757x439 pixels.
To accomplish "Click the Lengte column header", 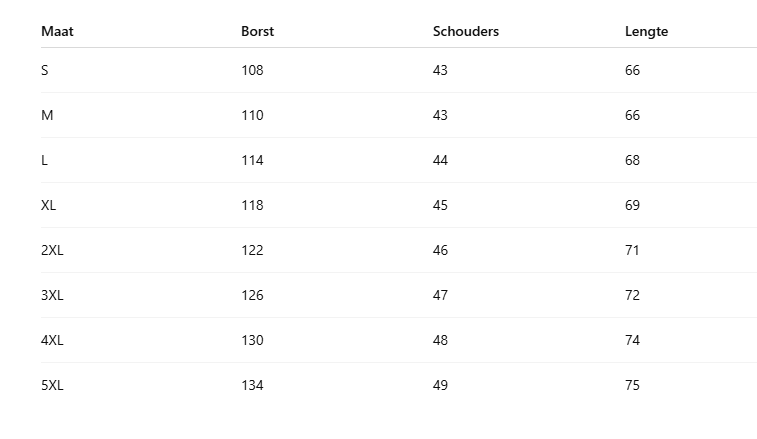I will tap(646, 31).
